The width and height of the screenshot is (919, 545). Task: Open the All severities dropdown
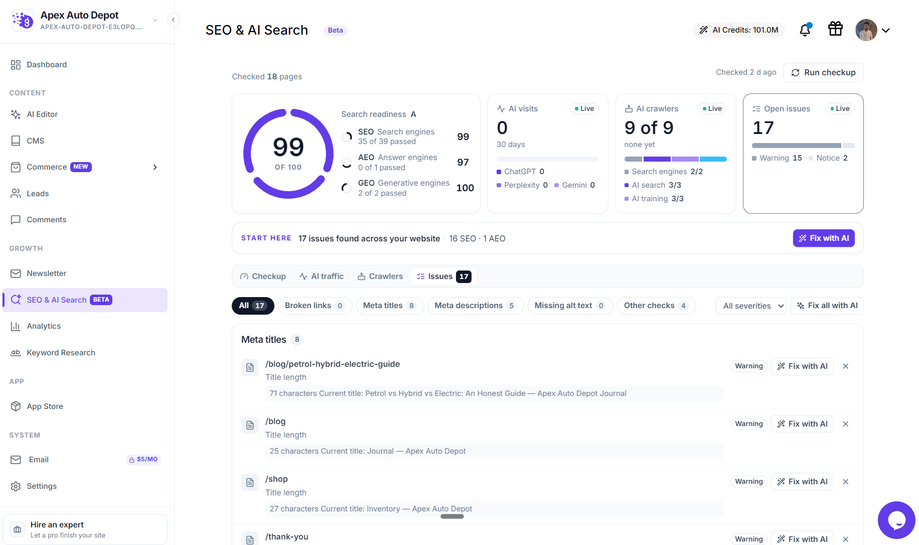753,306
